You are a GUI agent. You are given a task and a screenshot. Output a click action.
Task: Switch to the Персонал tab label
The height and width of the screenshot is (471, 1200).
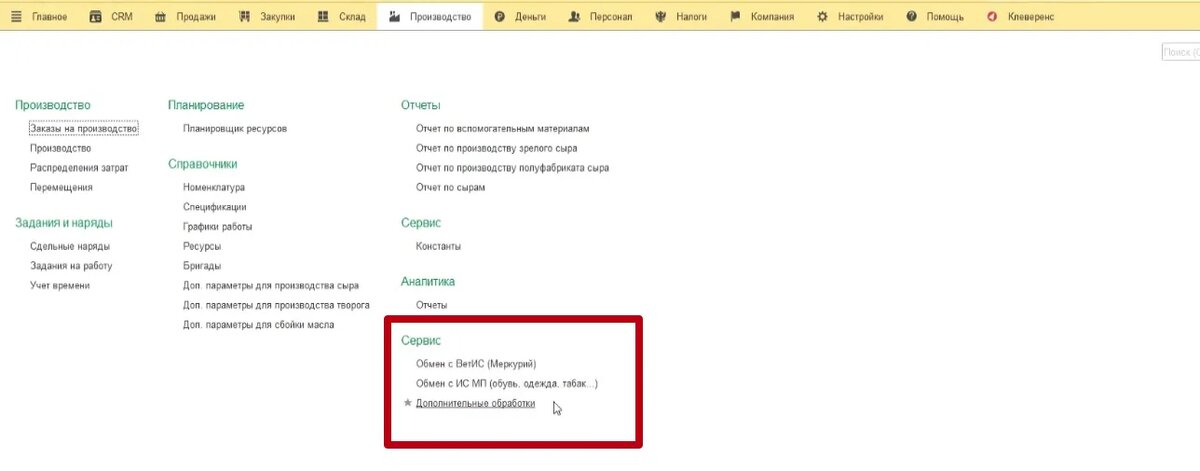point(610,18)
